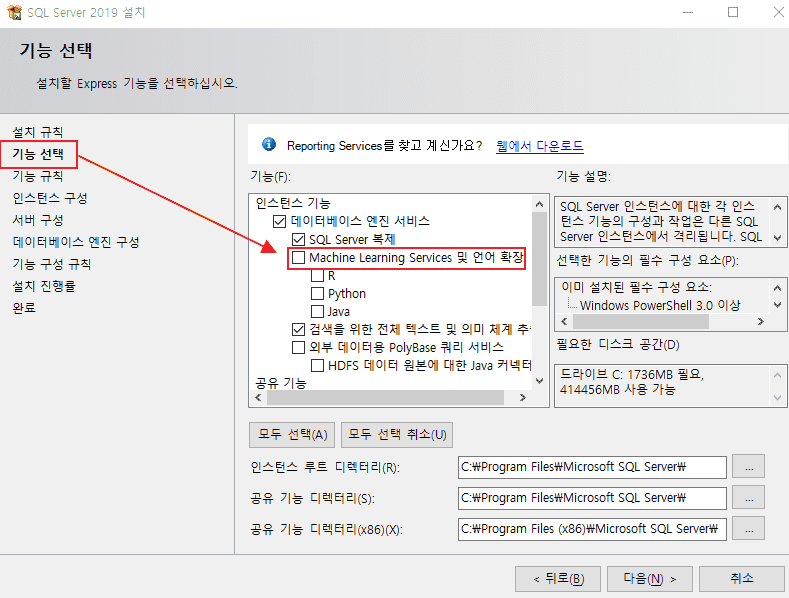Check HDFS 데이터 원본 Java 커넥터 checkbox
The image size is (789, 598).
(x=318, y=365)
